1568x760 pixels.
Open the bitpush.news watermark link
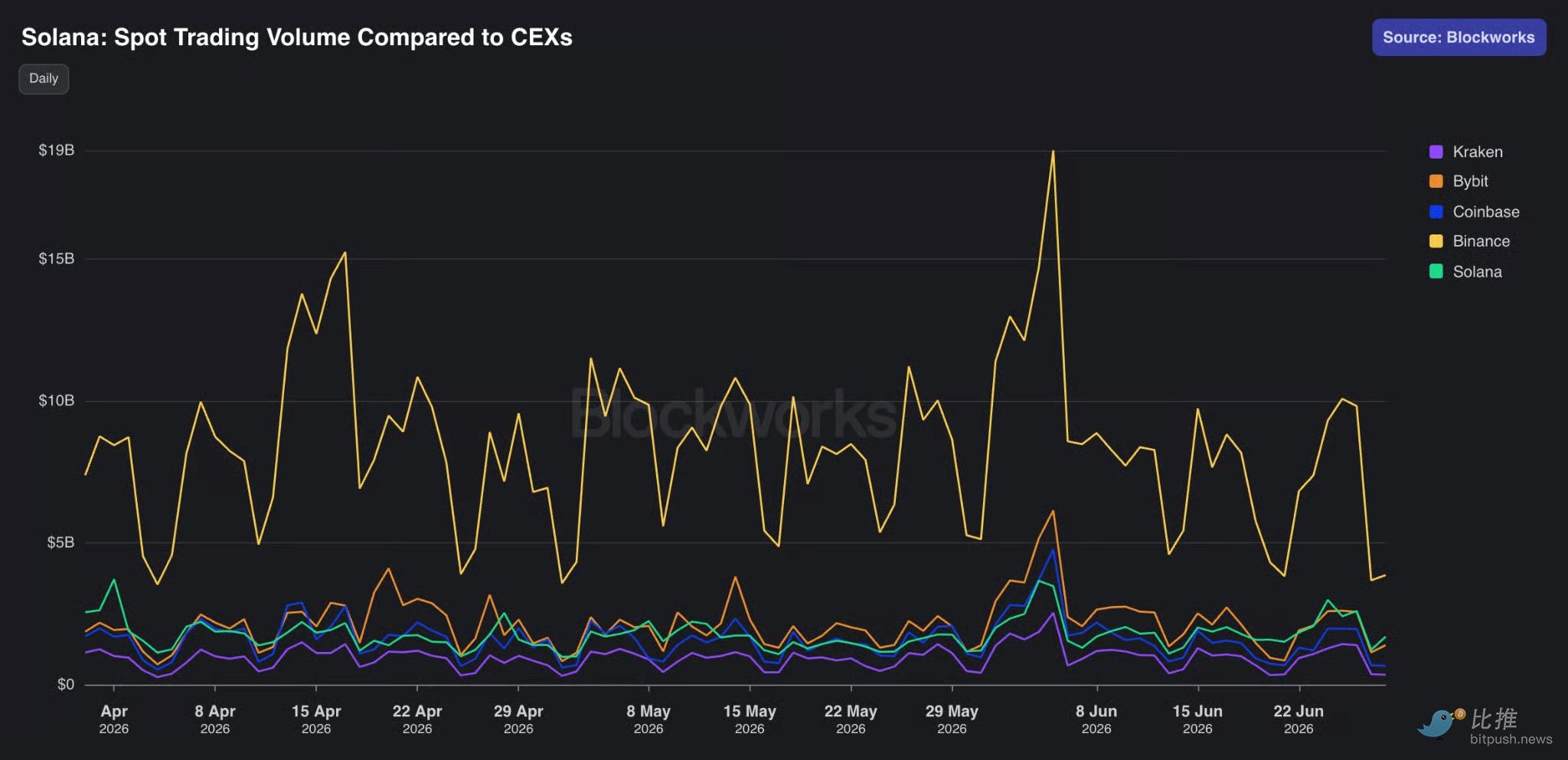(x=1511, y=739)
